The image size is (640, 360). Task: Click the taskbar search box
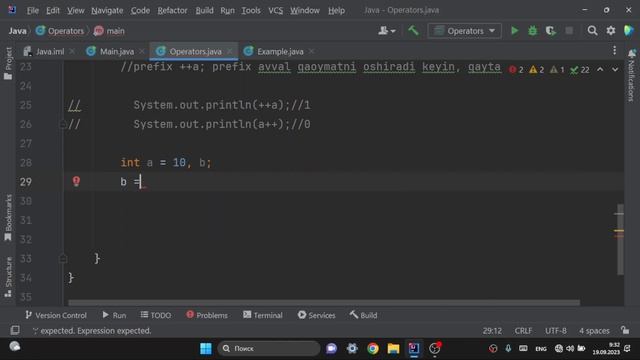269,349
